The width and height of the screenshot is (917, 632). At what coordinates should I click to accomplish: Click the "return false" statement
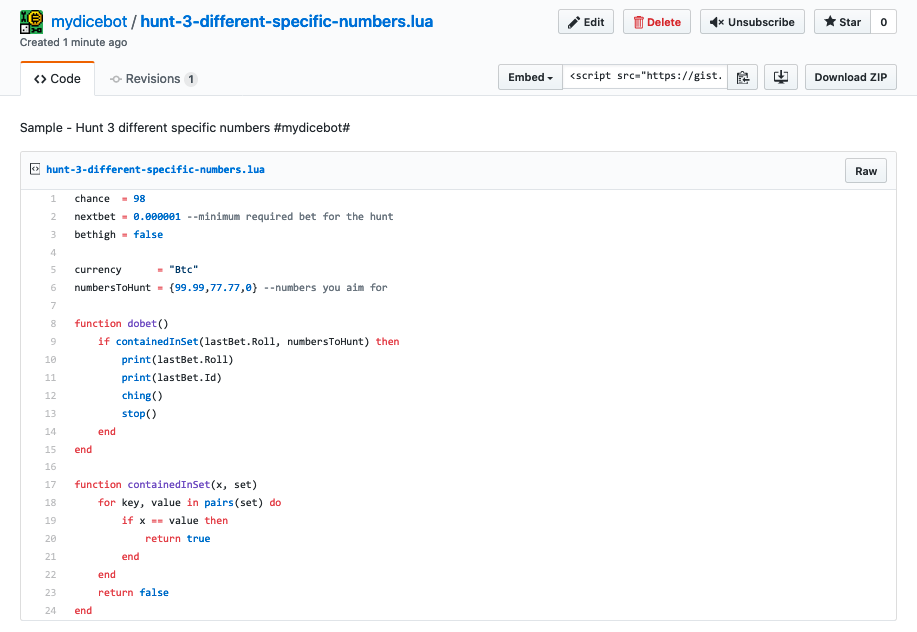point(133,592)
